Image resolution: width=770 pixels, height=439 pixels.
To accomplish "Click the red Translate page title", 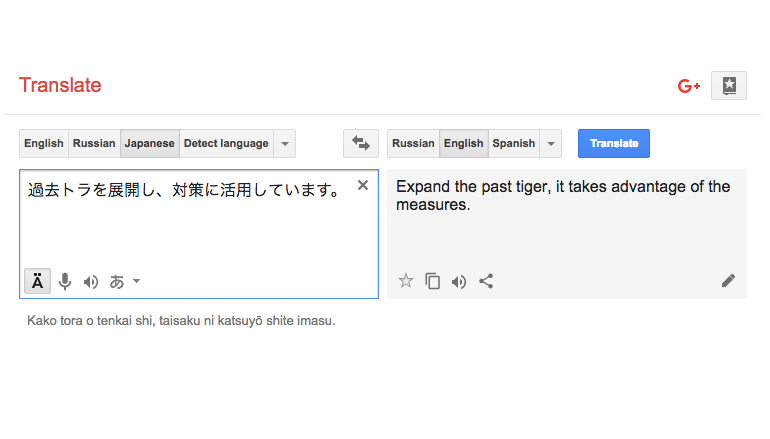I will click(60, 85).
